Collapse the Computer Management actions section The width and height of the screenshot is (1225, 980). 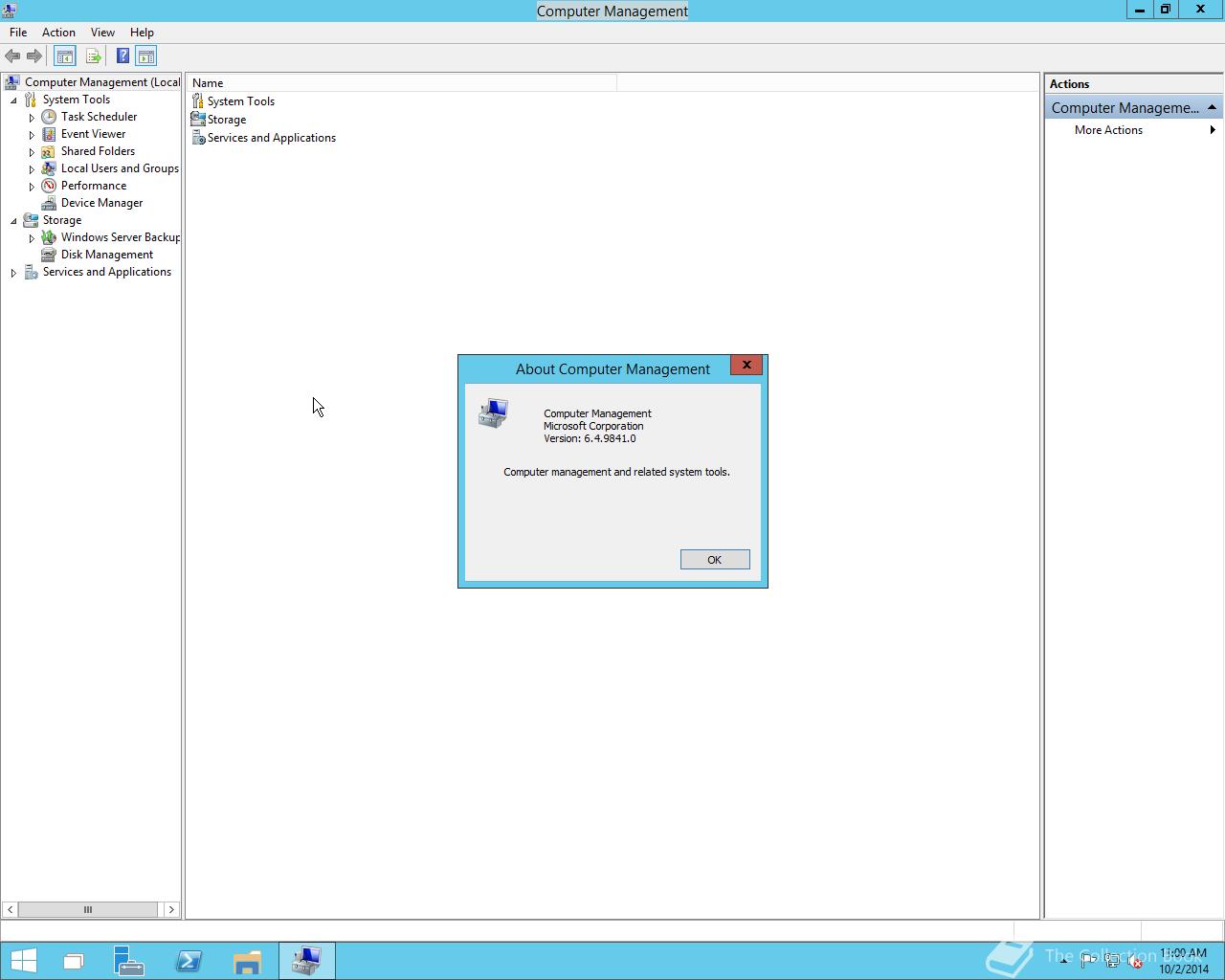(x=1212, y=107)
